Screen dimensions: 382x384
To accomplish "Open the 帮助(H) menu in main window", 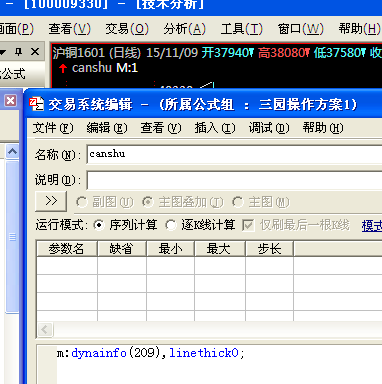I will (x=359, y=29).
